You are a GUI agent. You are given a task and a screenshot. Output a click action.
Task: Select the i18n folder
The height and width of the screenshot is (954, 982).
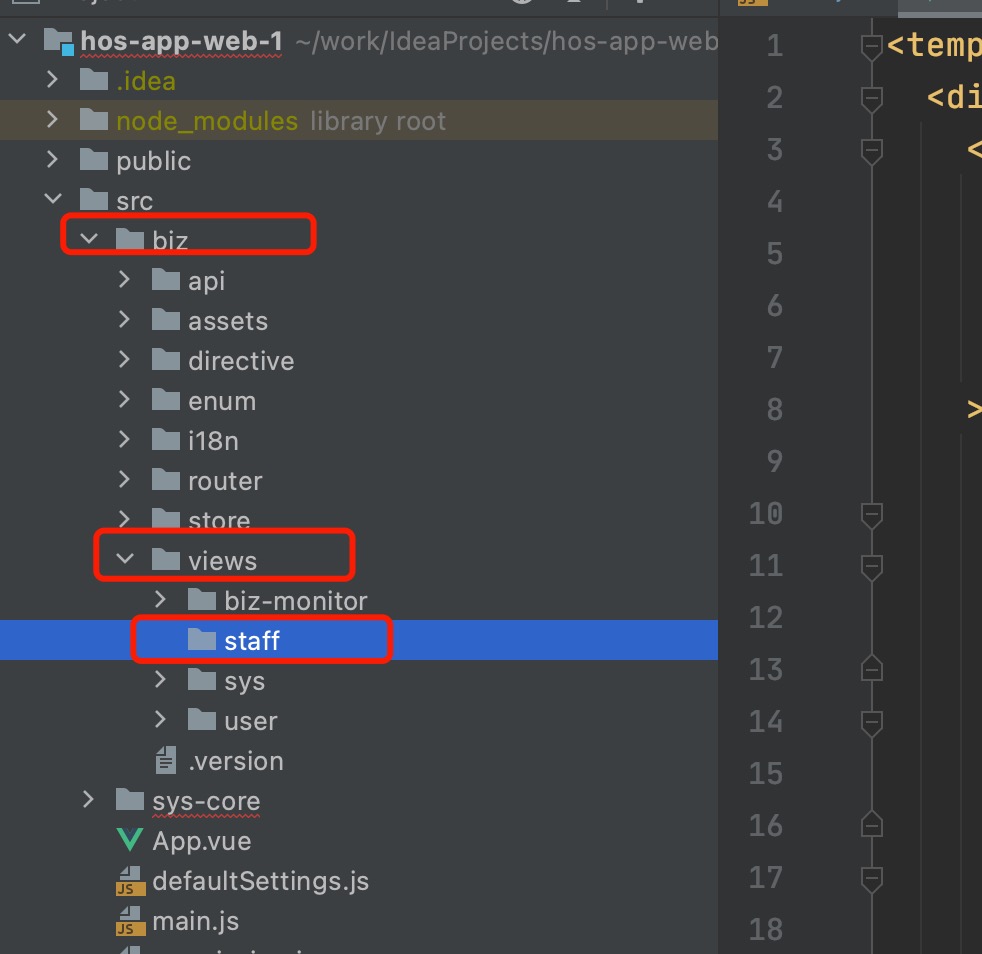click(x=212, y=441)
